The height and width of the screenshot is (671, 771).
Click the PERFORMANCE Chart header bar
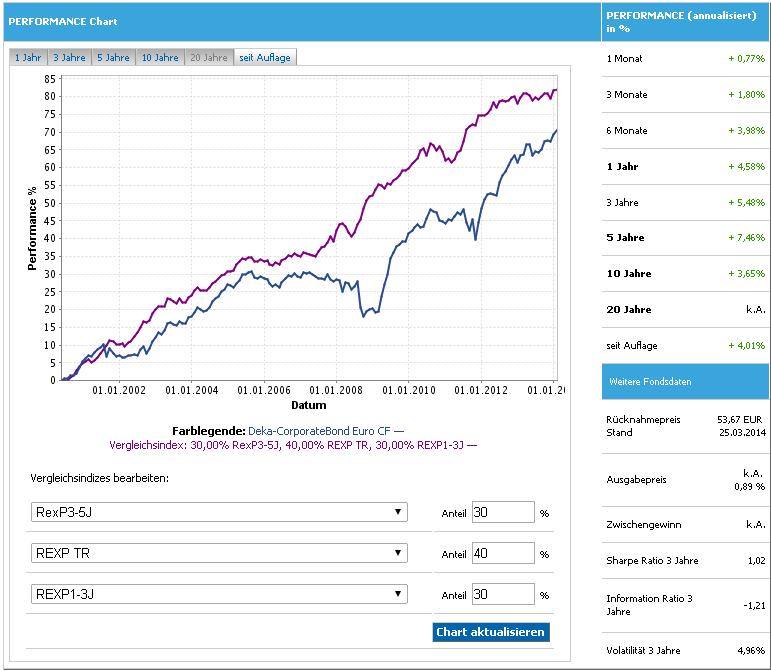(302, 22)
